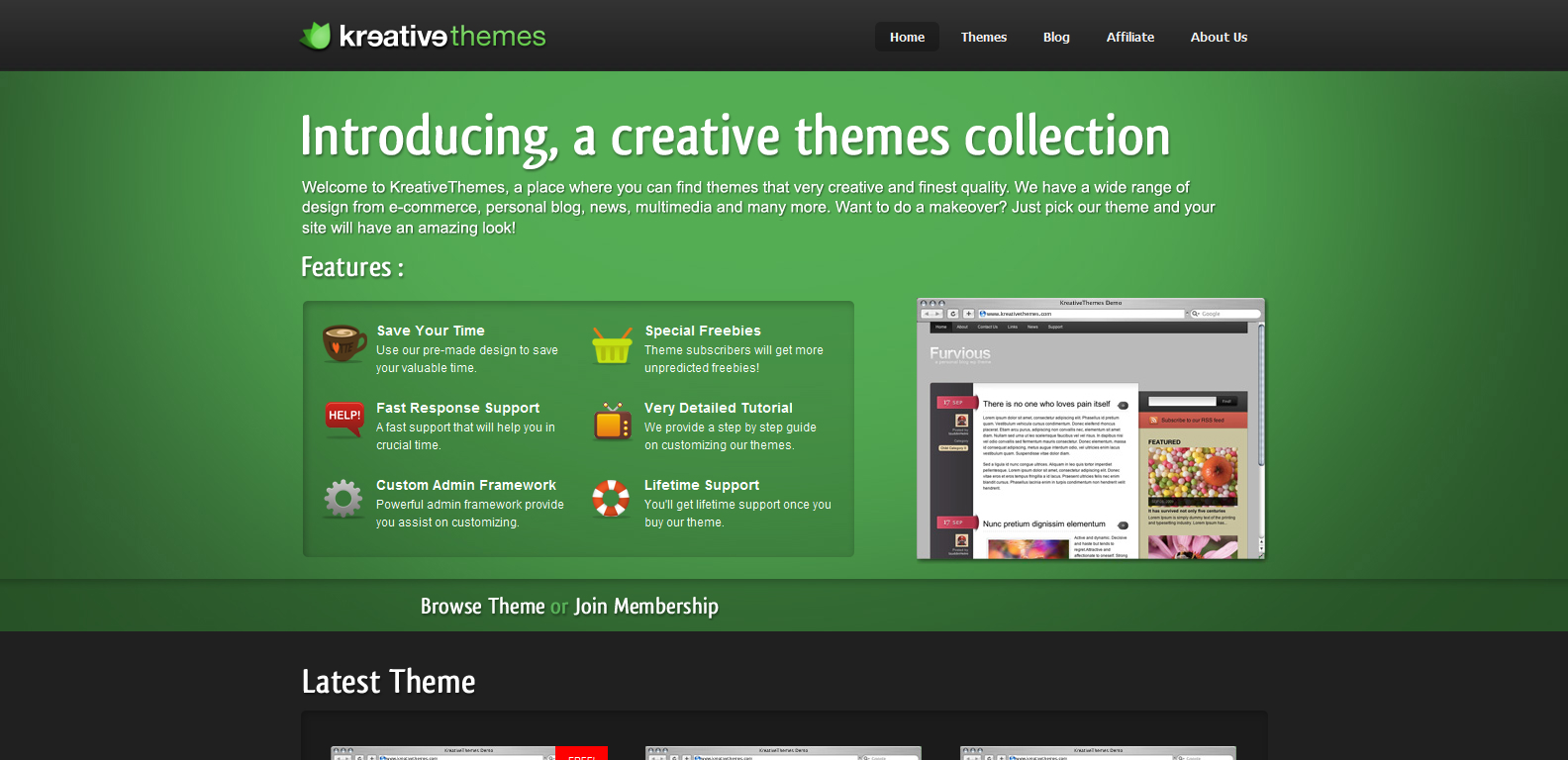Open the middle latest theme thumbnail
The image size is (1568, 760).
783,753
